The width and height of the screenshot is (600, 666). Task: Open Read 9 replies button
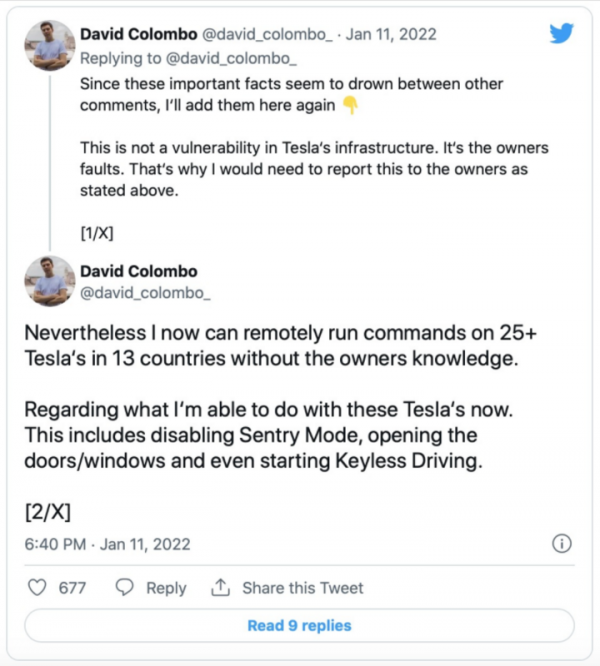pyautogui.click(x=299, y=625)
